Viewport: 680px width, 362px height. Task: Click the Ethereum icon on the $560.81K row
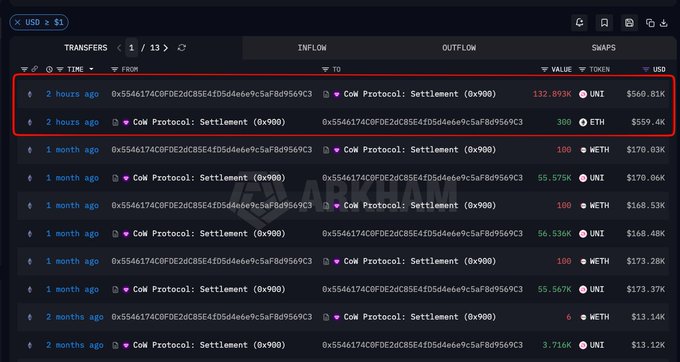pyautogui.click(x=29, y=94)
